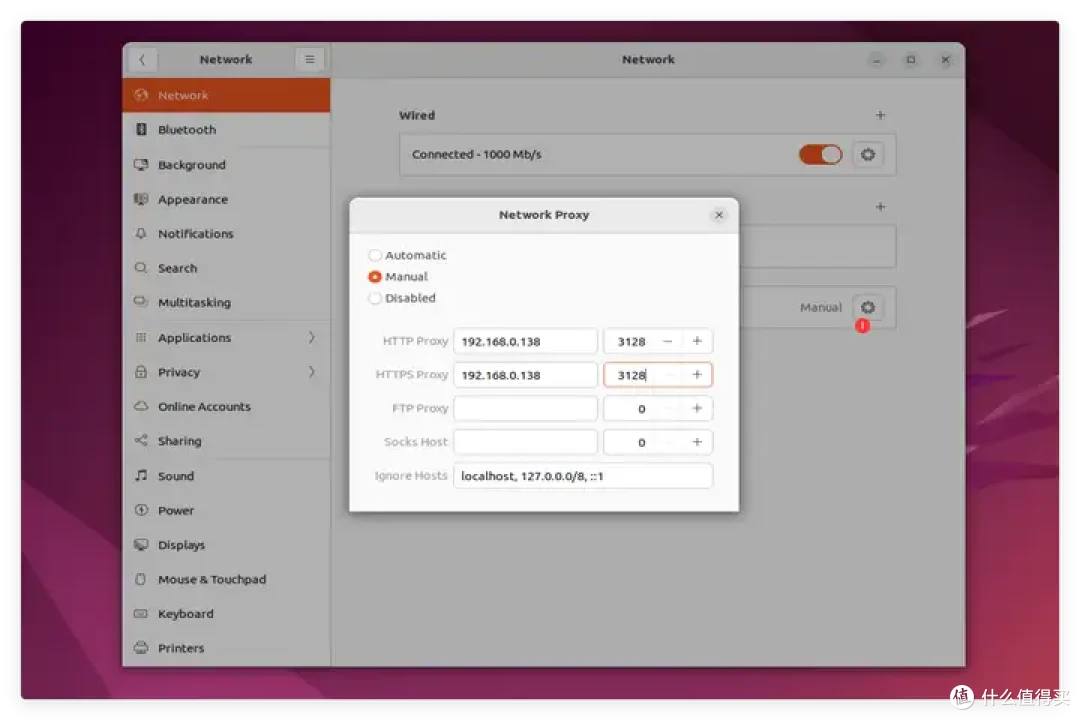Screen dimensions: 1080x720
Task: Toggle the Wired connection switch
Action: (820, 154)
